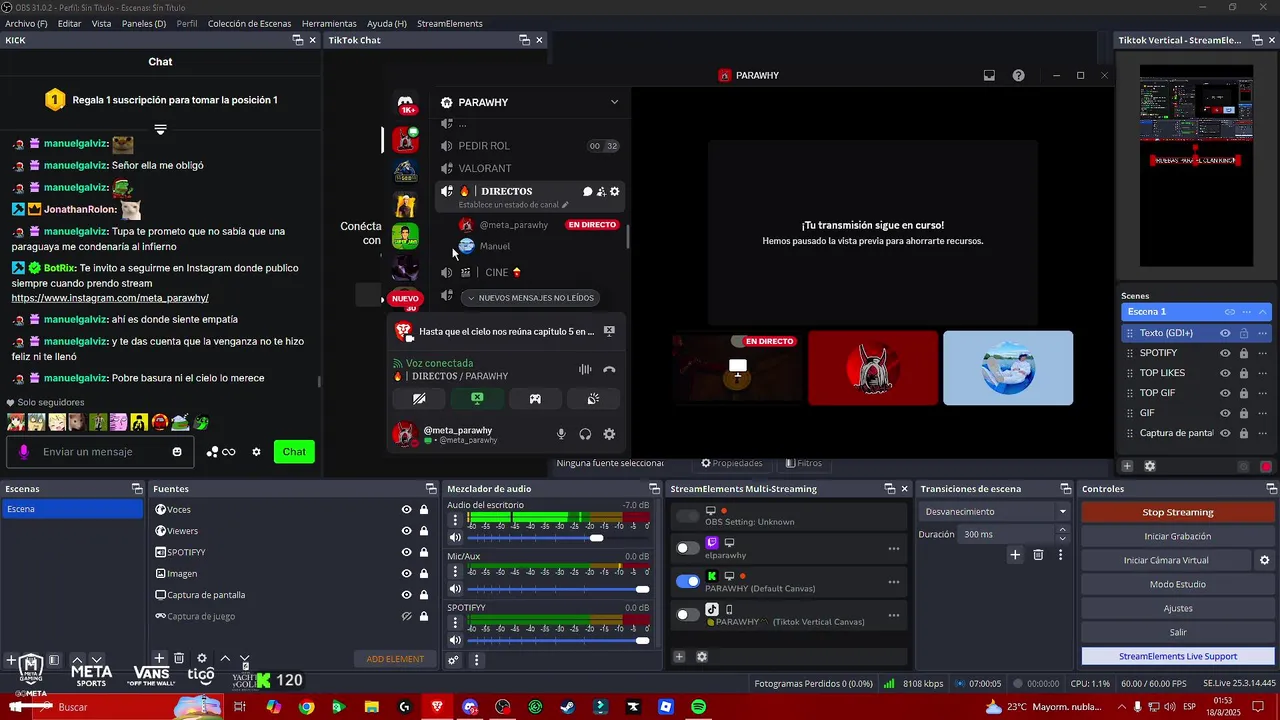
Task: Open the Vista menu
Action: coord(101,23)
